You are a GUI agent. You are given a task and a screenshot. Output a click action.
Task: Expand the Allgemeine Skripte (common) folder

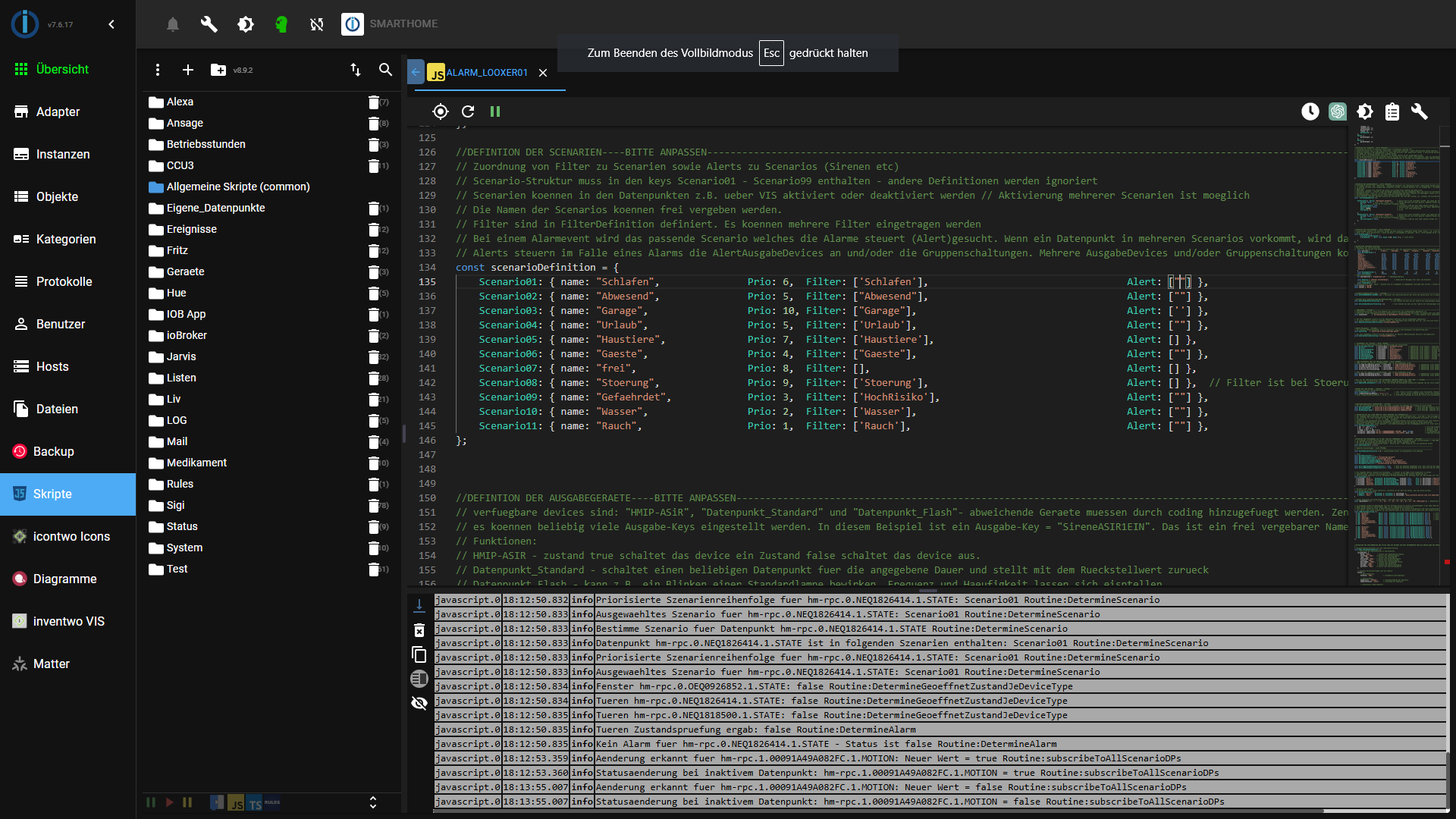238,187
